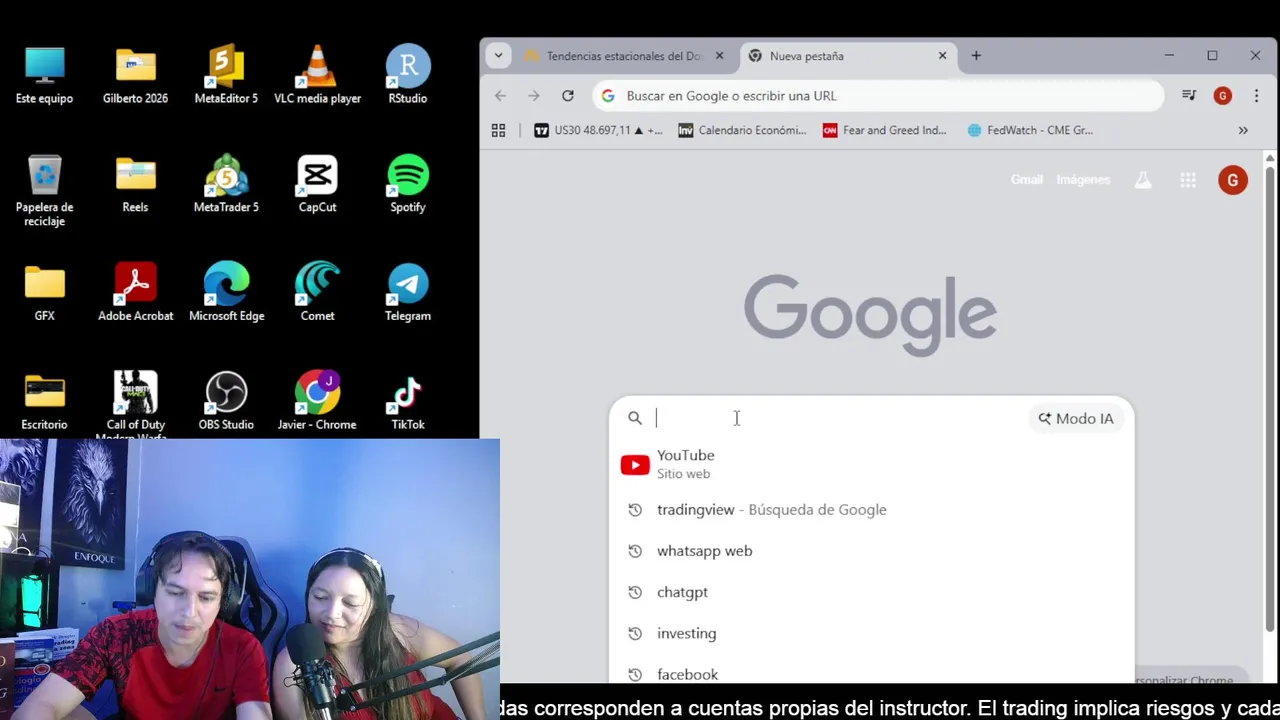The image size is (1280, 720).
Task: Open Calendario Económico bookmark
Action: pyautogui.click(x=742, y=130)
